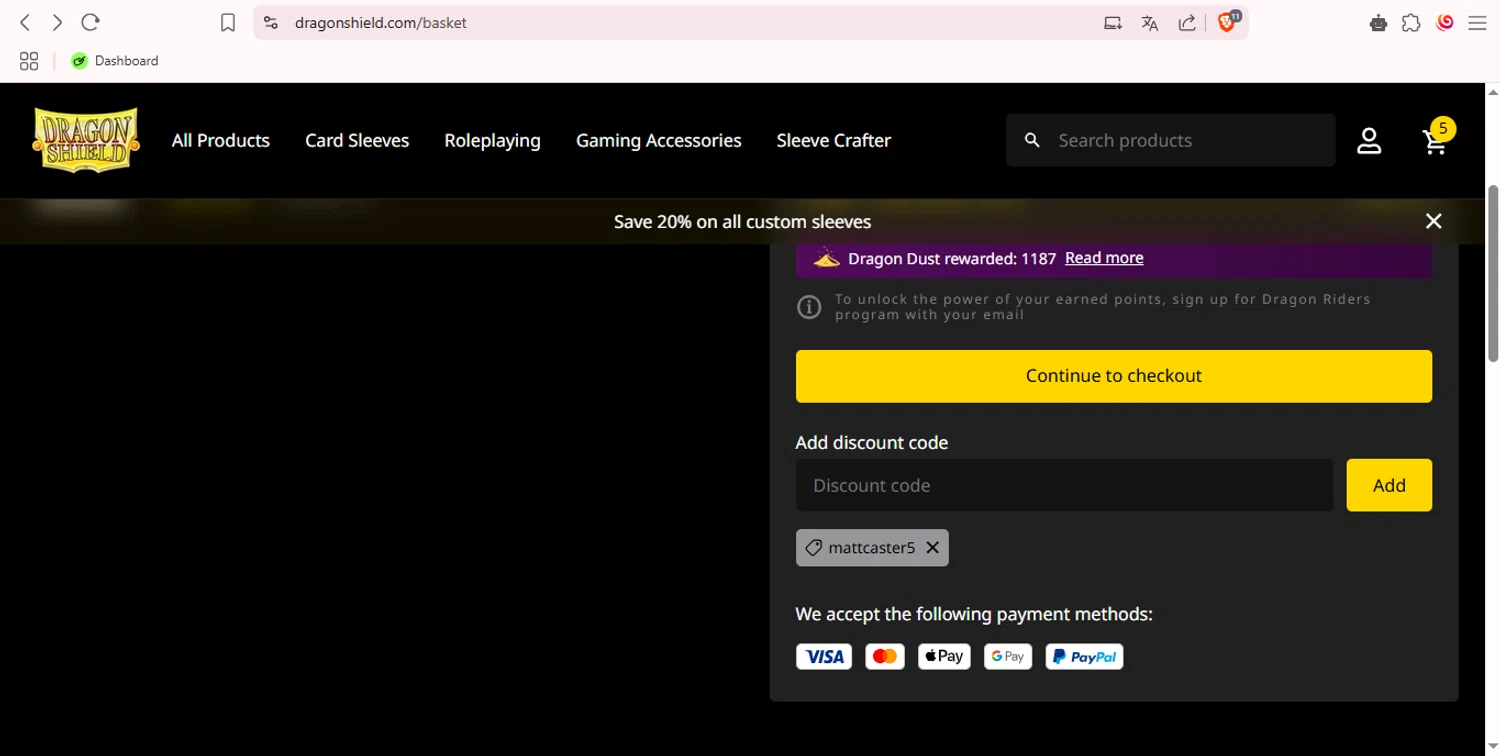The height and width of the screenshot is (756, 1500).
Task: Remove the mattcaster5 discount code
Action: tap(932, 548)
